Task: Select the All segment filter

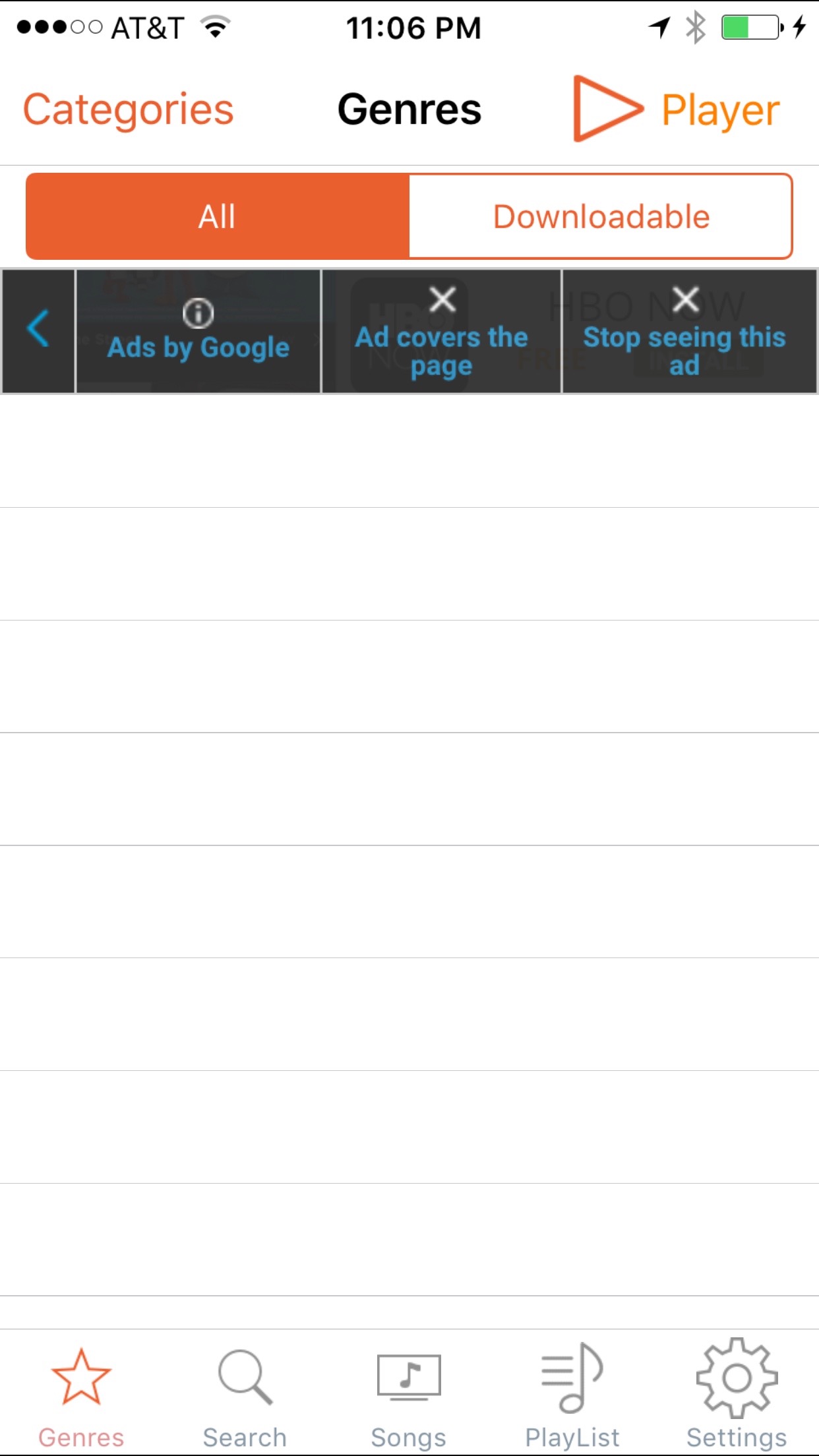Action: coord(218,216)
